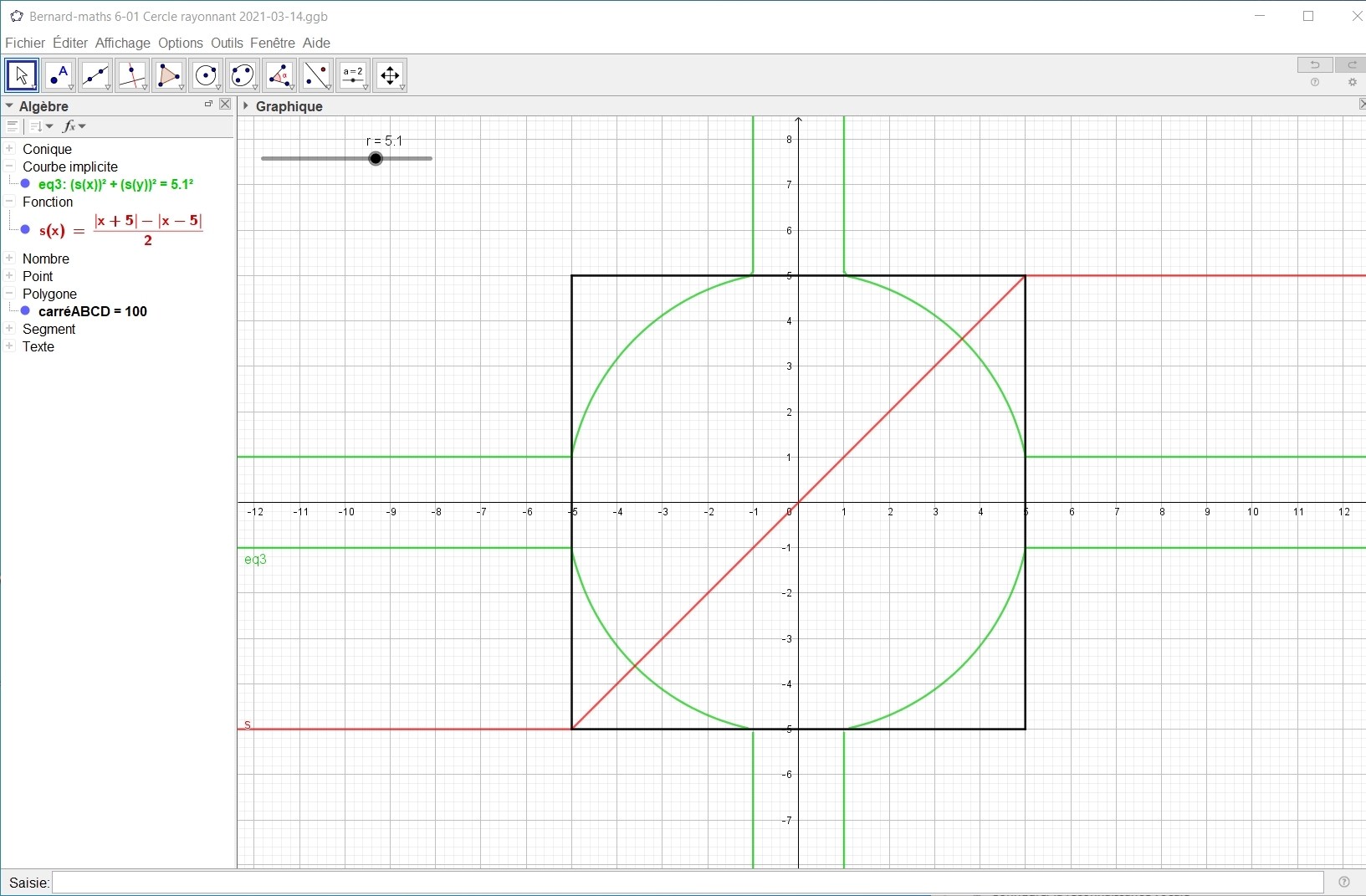
Task: Open the sort-by dropdown in Algèbre
Action: [x=41, y=126]
